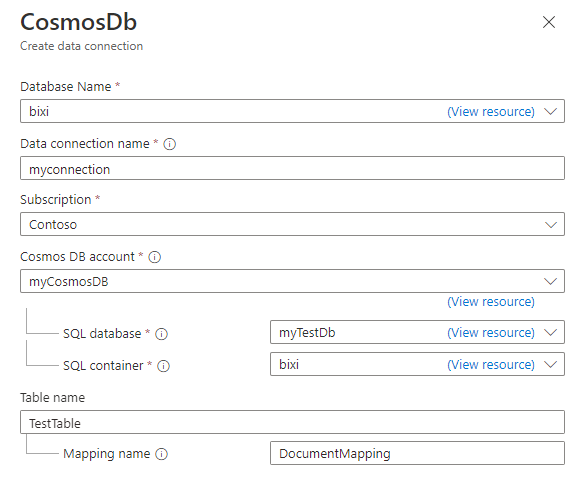This screenshot has height=477, width=585.
Task: Open the SQL container dropdown bixi
Action: 417,364
